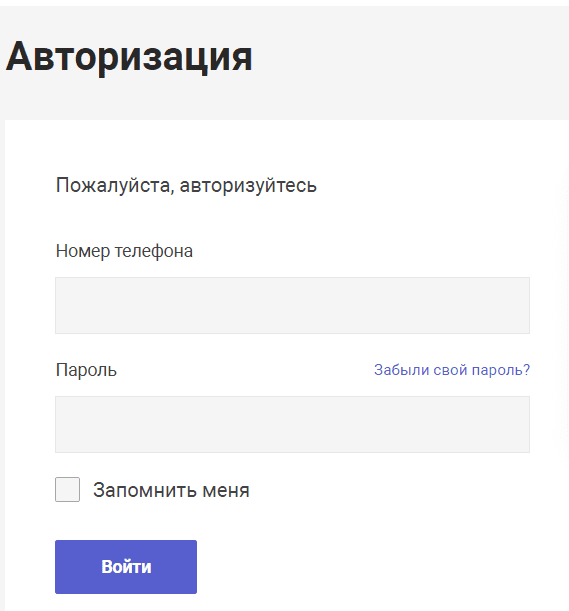Click the purple Войти login button
Image resolution: width=569 pixels, height=611 pixels.
pos(126,567)
